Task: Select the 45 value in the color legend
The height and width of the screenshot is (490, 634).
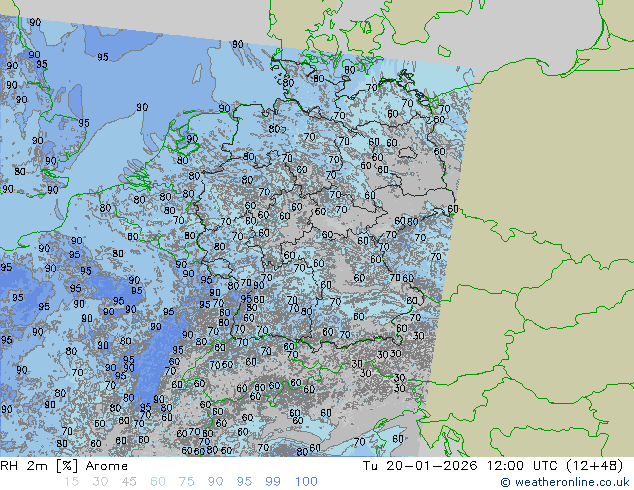Action: 129,482
